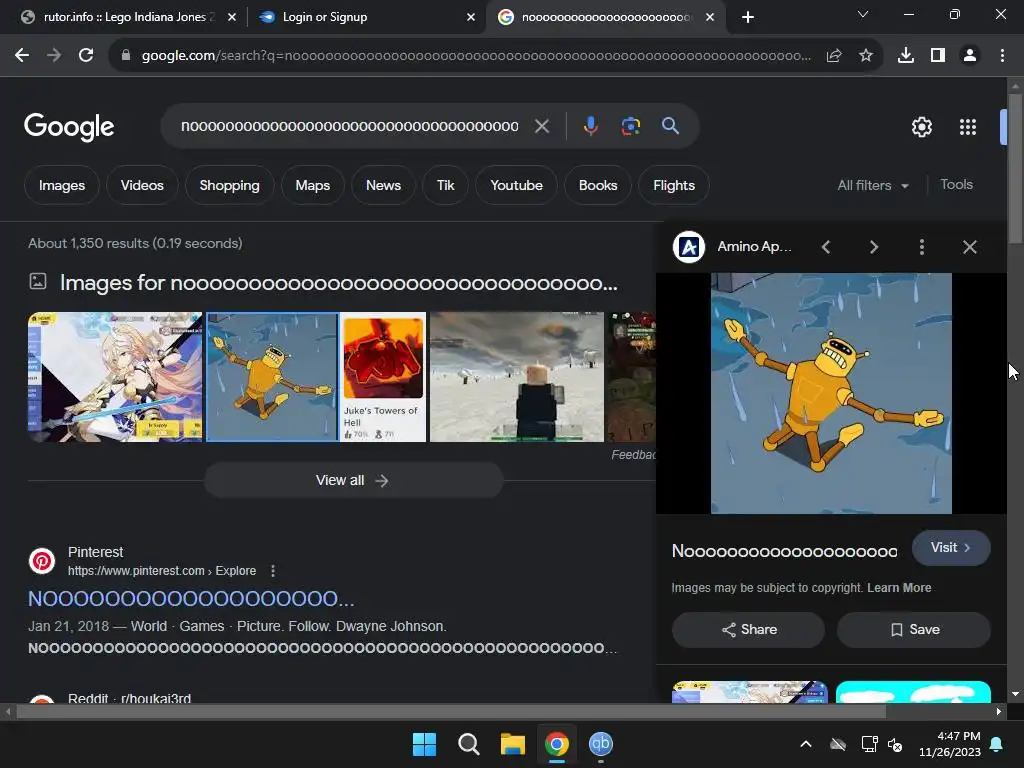Open Windows taskbar search
The width and height of the screenshot is (1024, 768).
pos(468,744)
